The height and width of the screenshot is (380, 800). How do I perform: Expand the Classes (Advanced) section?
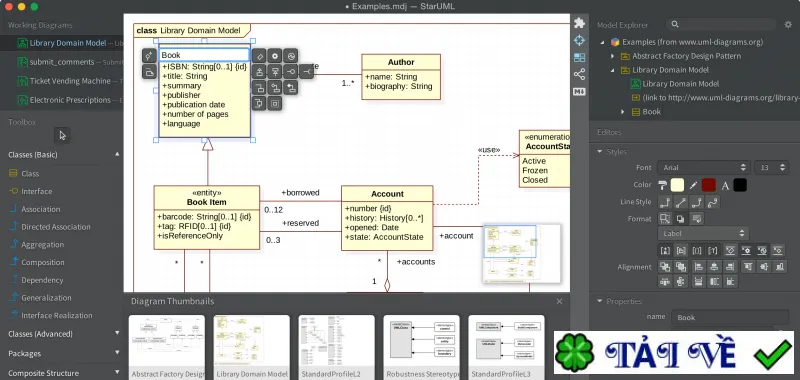(117, 334)
